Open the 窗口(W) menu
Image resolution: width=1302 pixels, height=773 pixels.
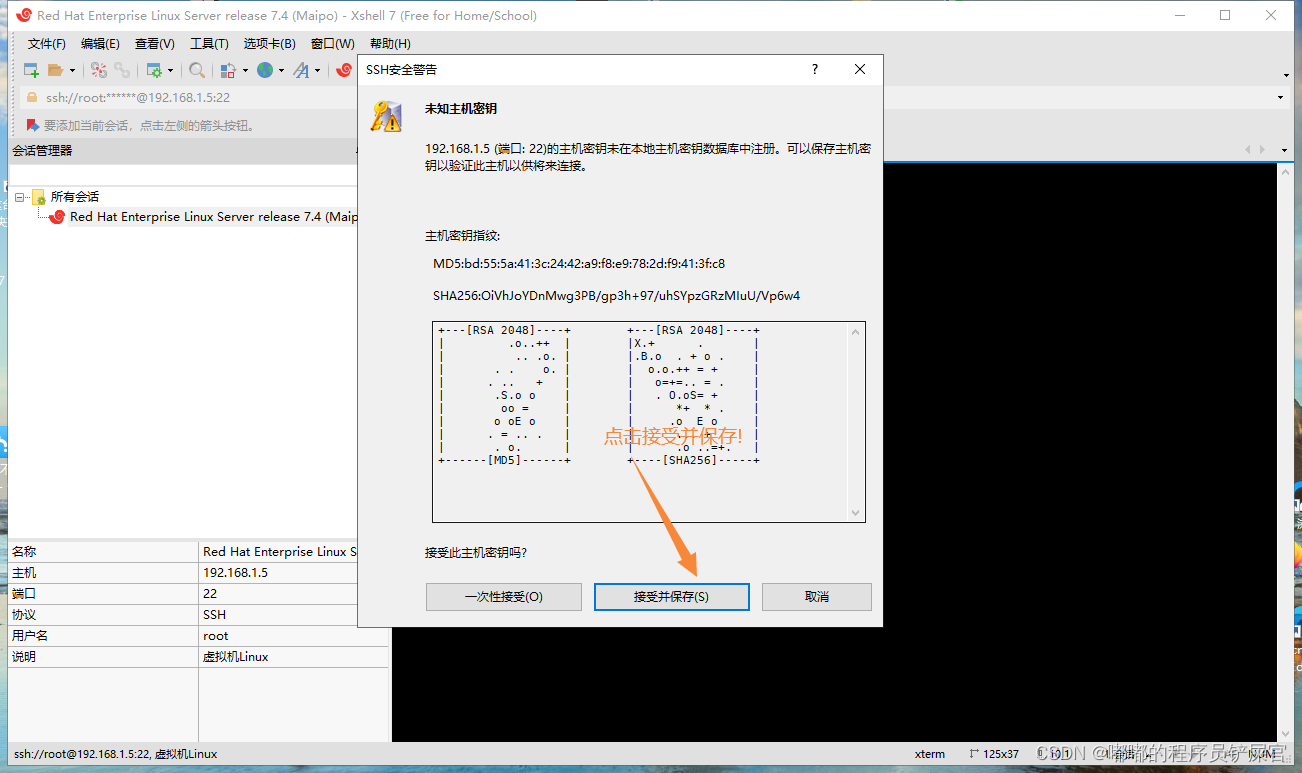click(x=333, y=44)
